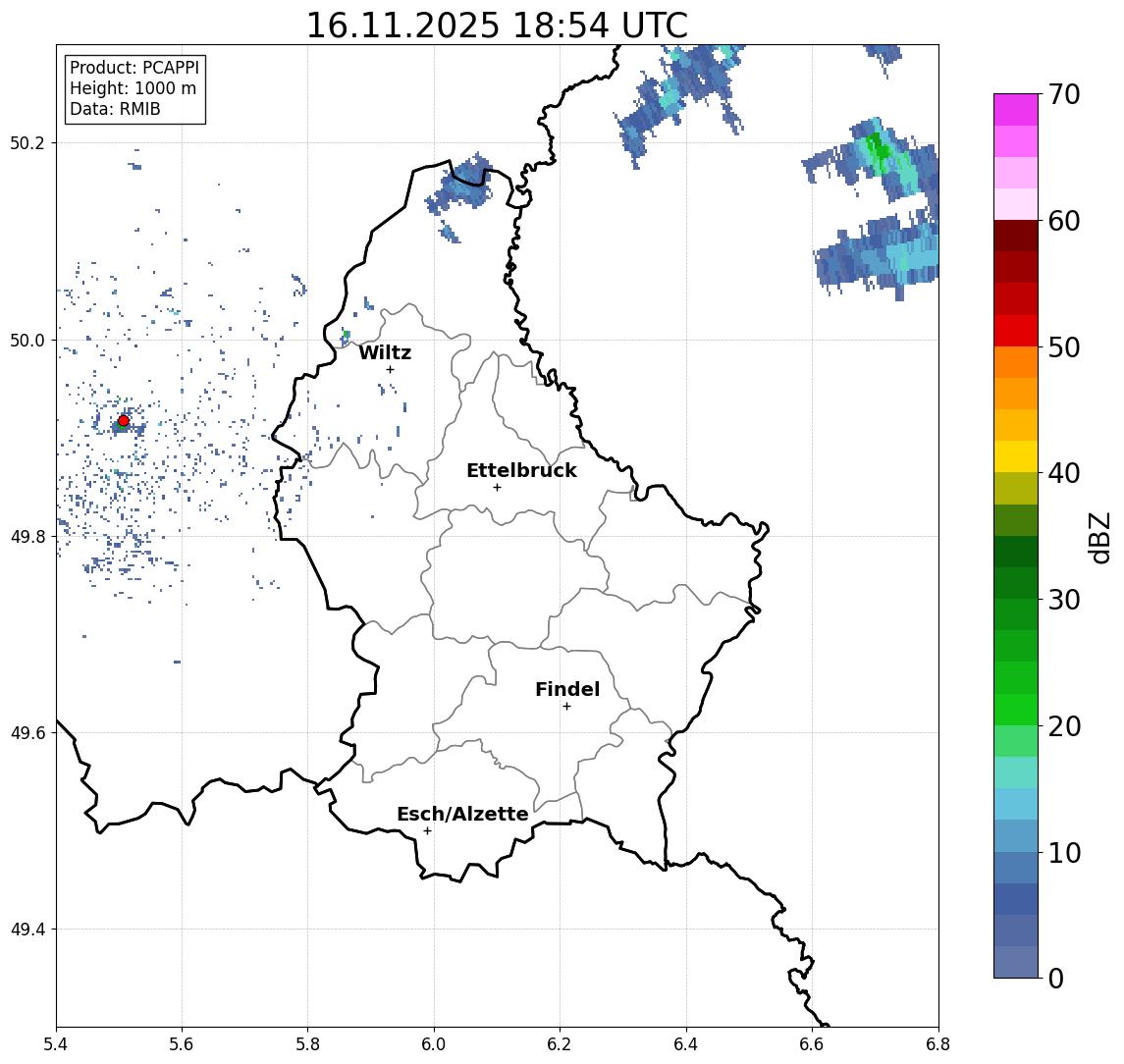The width and height of the screenshot is (1124, 1064).
Task: Click the 6.2 longitude axis label
Action: click(560, 1044)
